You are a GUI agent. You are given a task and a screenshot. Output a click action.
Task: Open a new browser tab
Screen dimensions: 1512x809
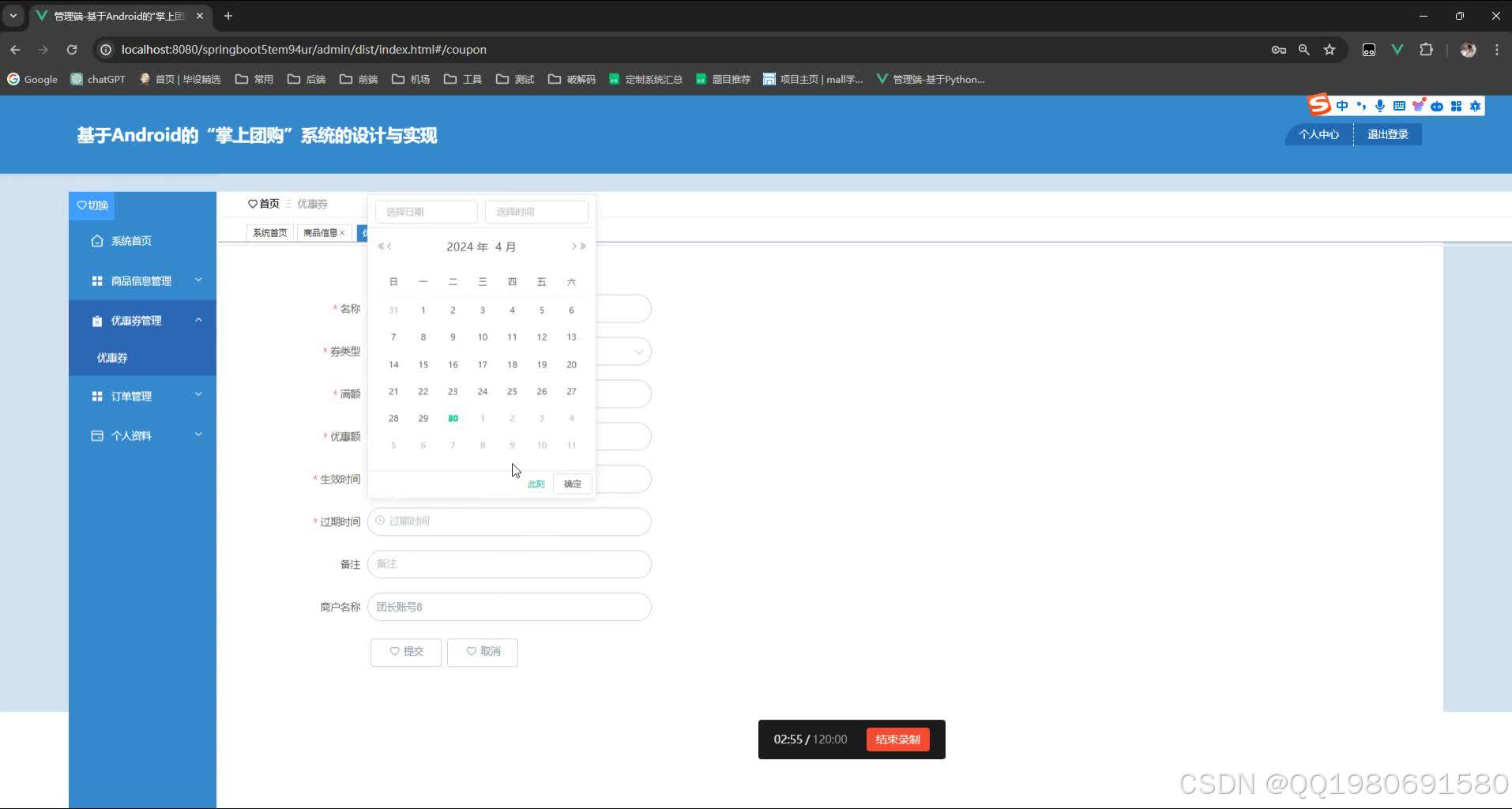coord(228,16)
